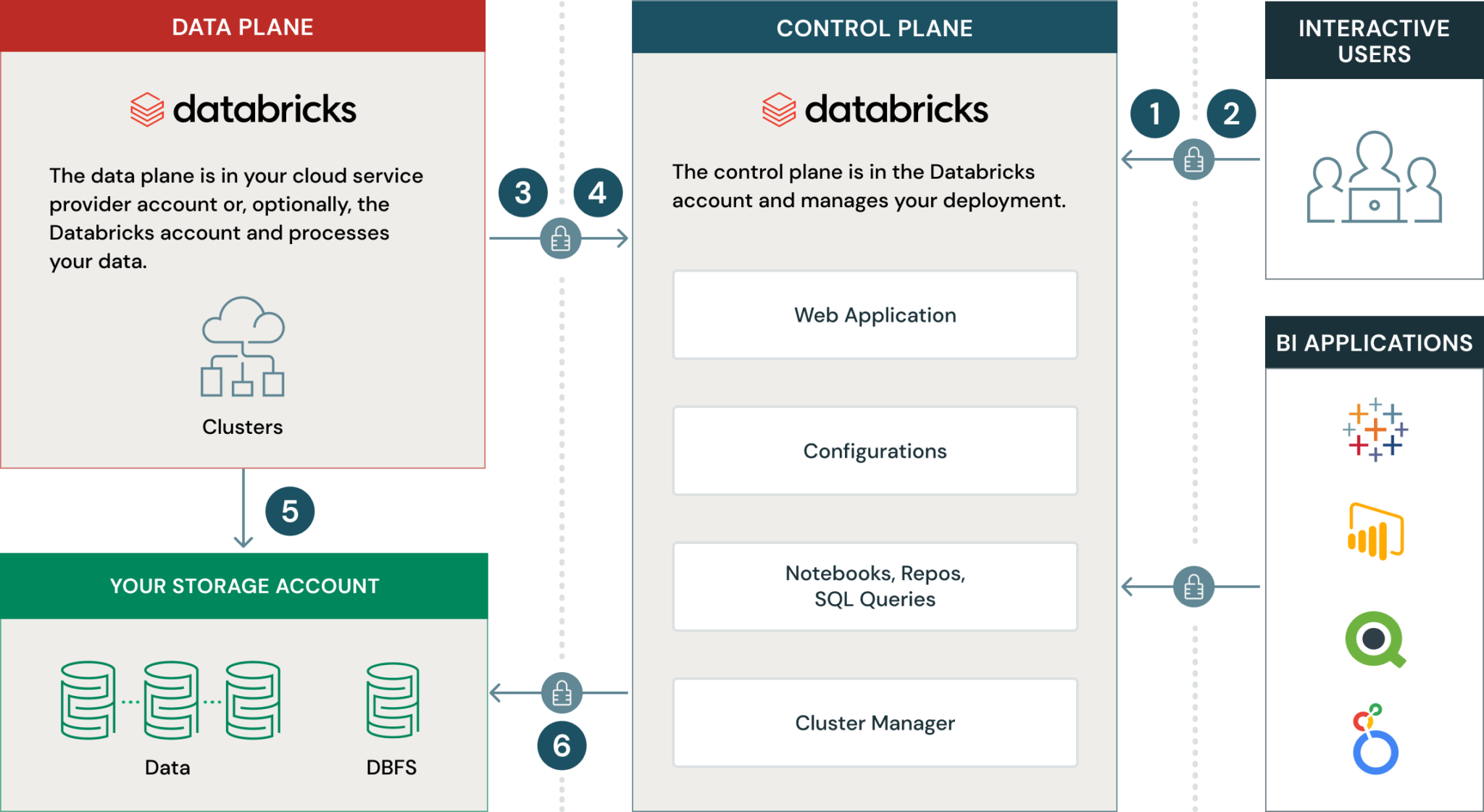Click the Looker logo icon
Screen dimensions: 1484x812
tap(1375, 740)
